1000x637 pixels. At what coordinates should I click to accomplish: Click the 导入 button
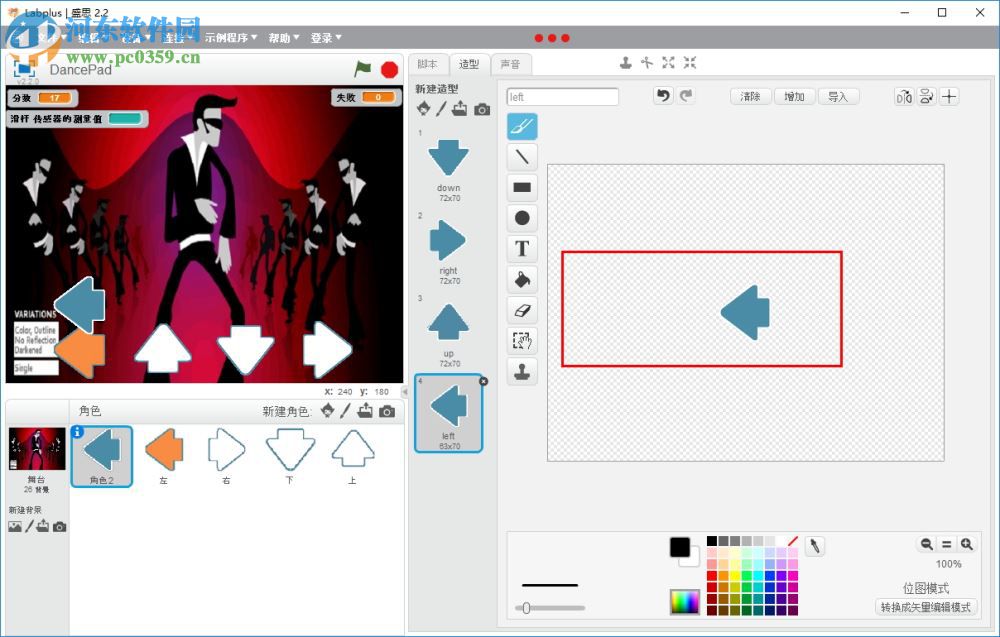[x=838, y=96]
